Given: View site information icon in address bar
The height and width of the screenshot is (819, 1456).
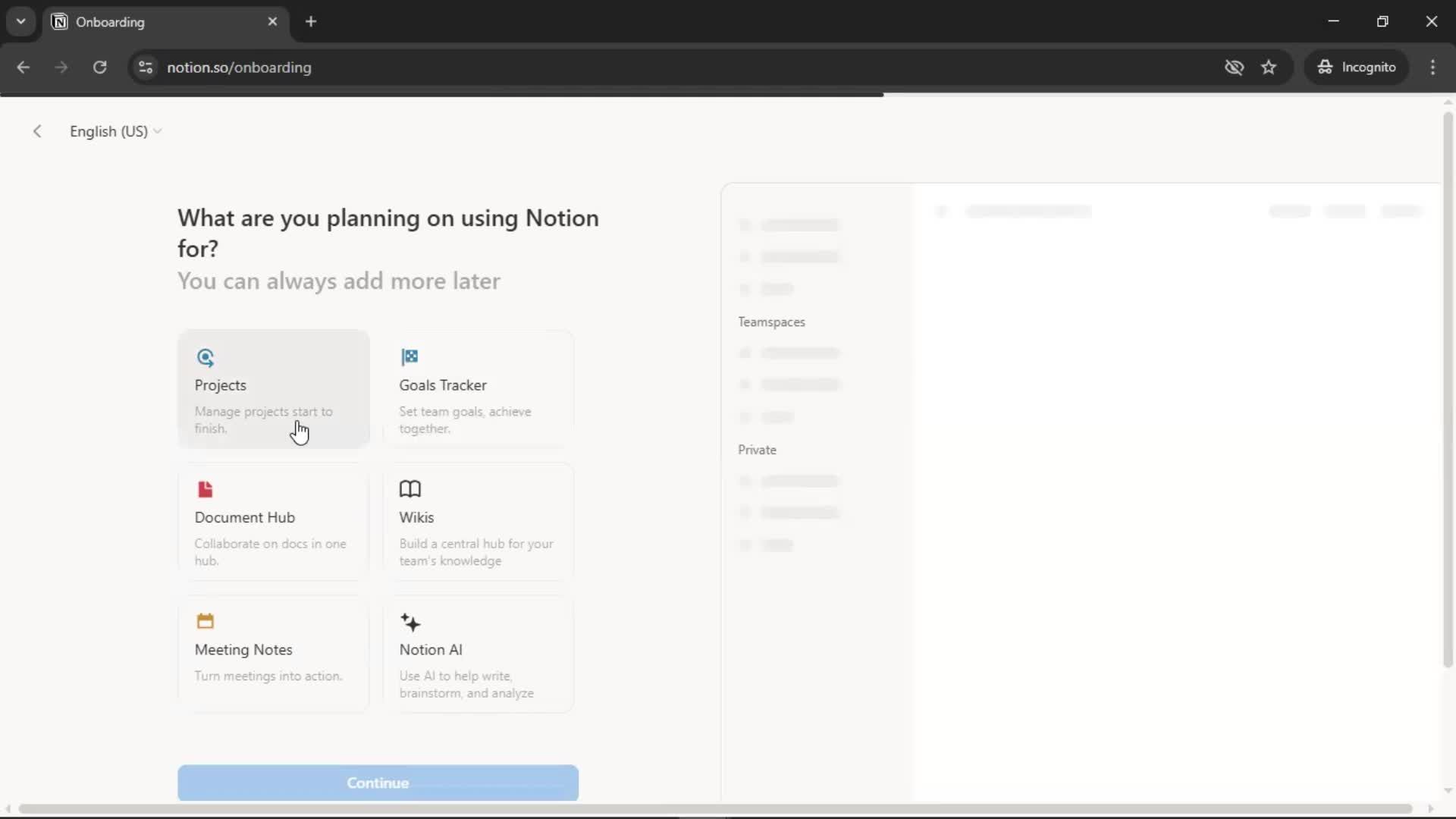Looking at the screenshot, I should point(146,67).
